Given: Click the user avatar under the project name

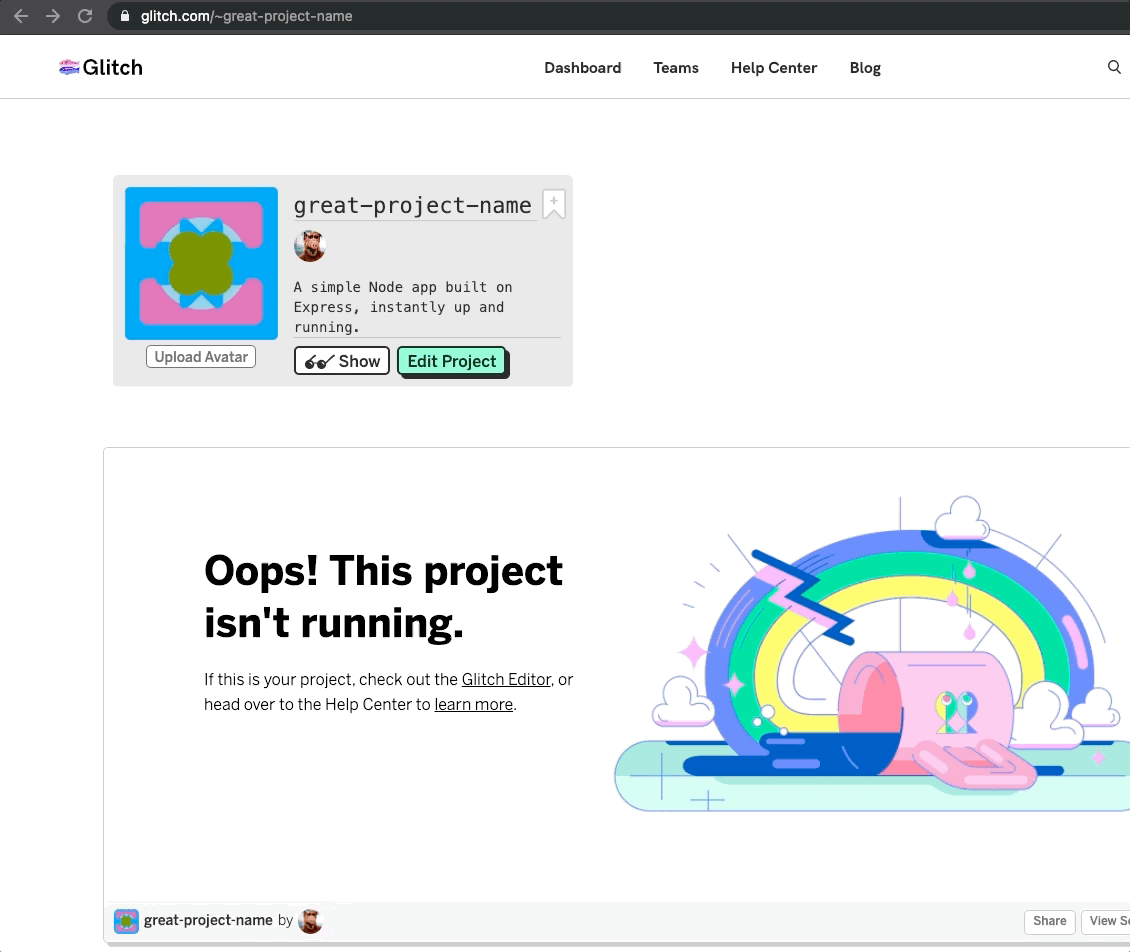Looking at the screenshot, I should (310, 246).
